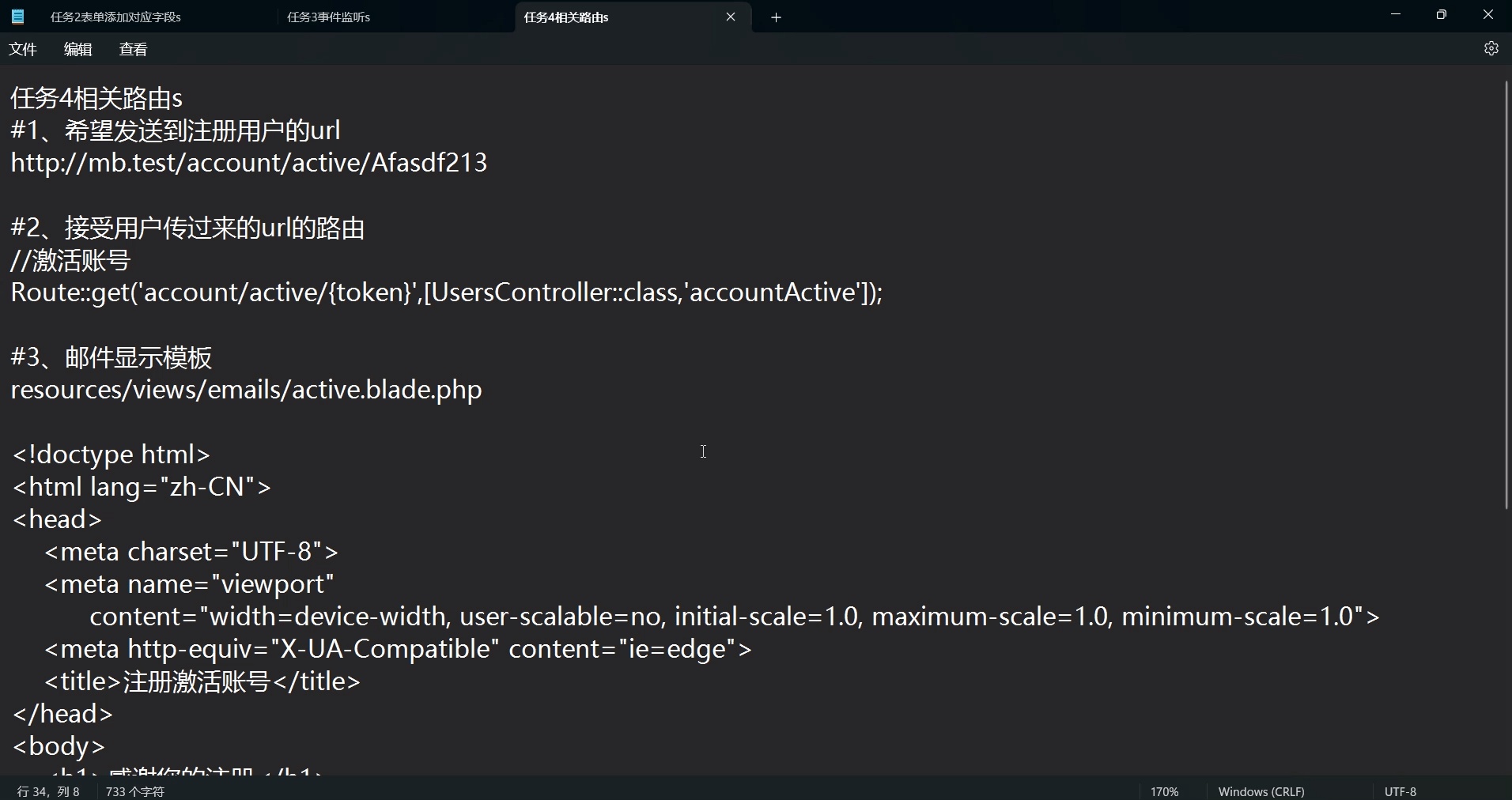1512x800 pixels.
Task: Click the Notepad app icon in title bar
Action: click(17, 17)
